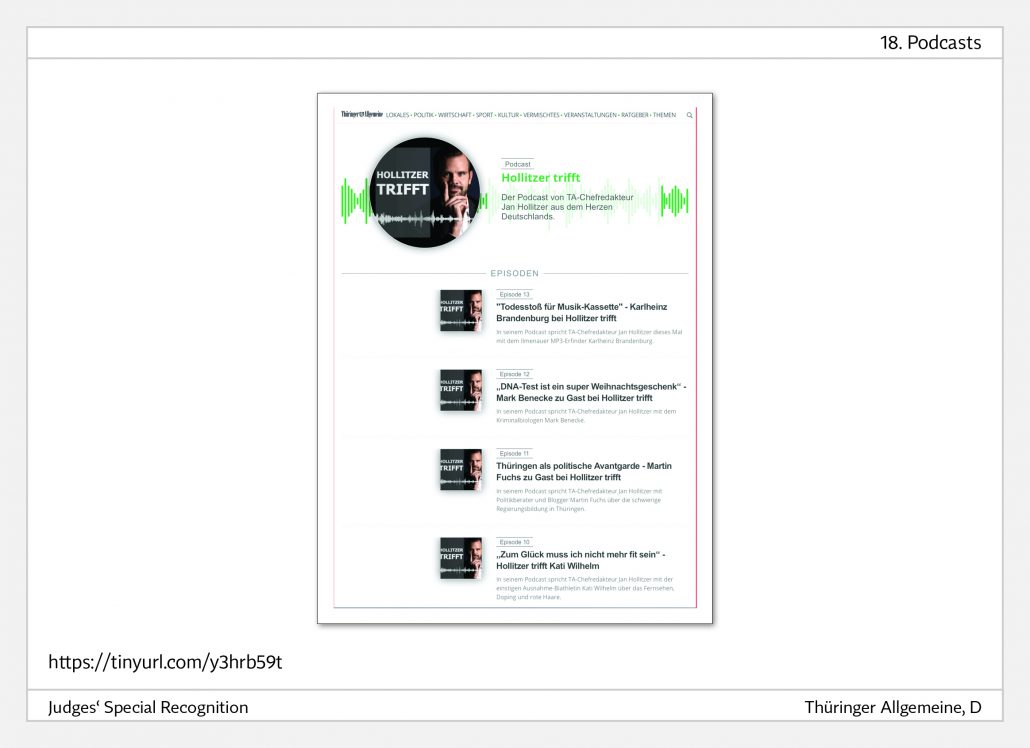The height and width of the screenshot is (748, 1030).
Task: Click the round Hollitzer trifft cover image
Action: [424, 192]
